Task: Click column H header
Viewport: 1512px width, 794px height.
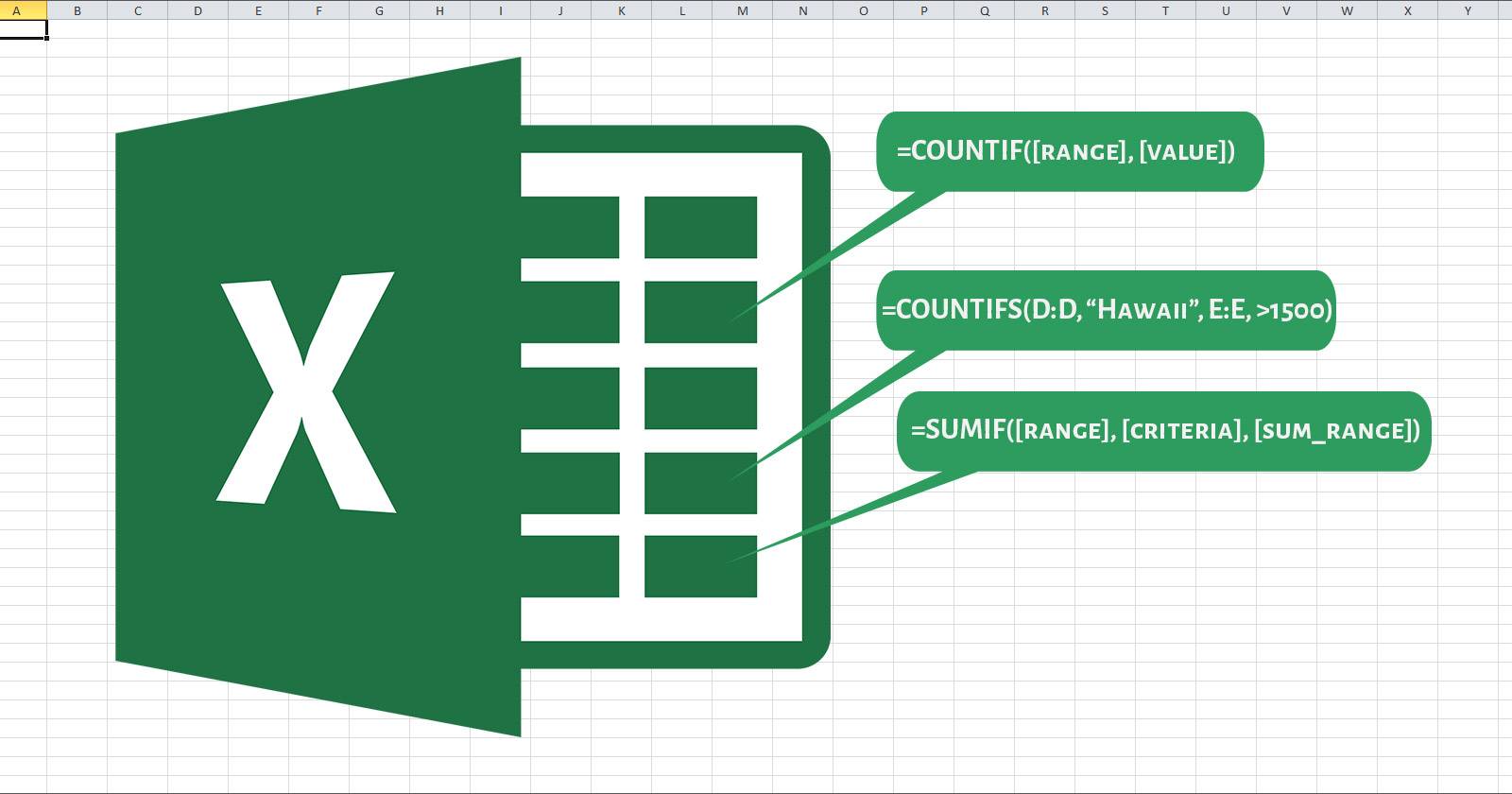Action: coord(440,11)
